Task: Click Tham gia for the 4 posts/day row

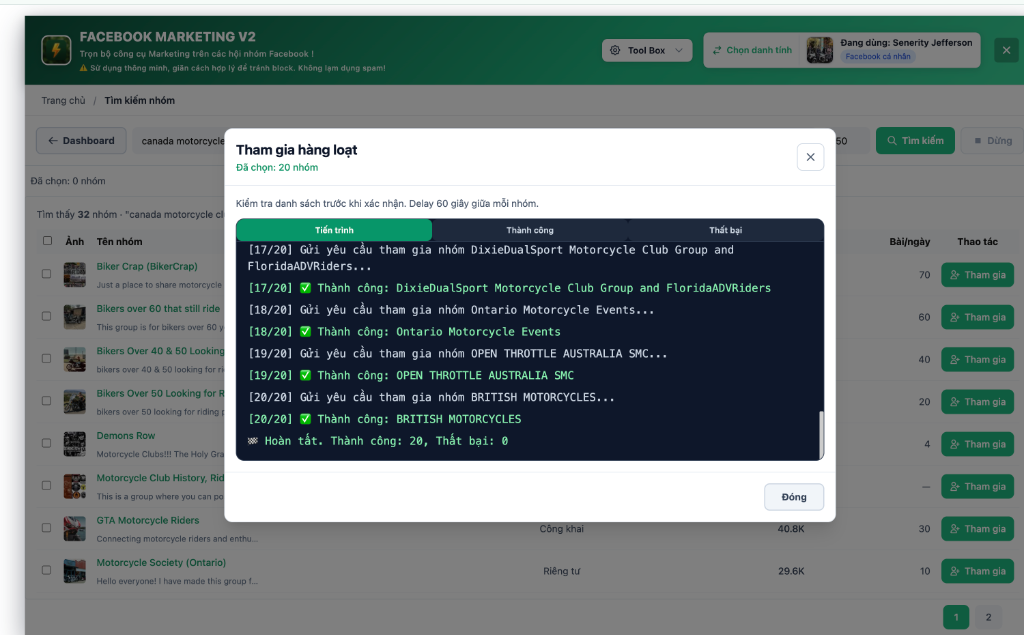Action: coord(978,444)
